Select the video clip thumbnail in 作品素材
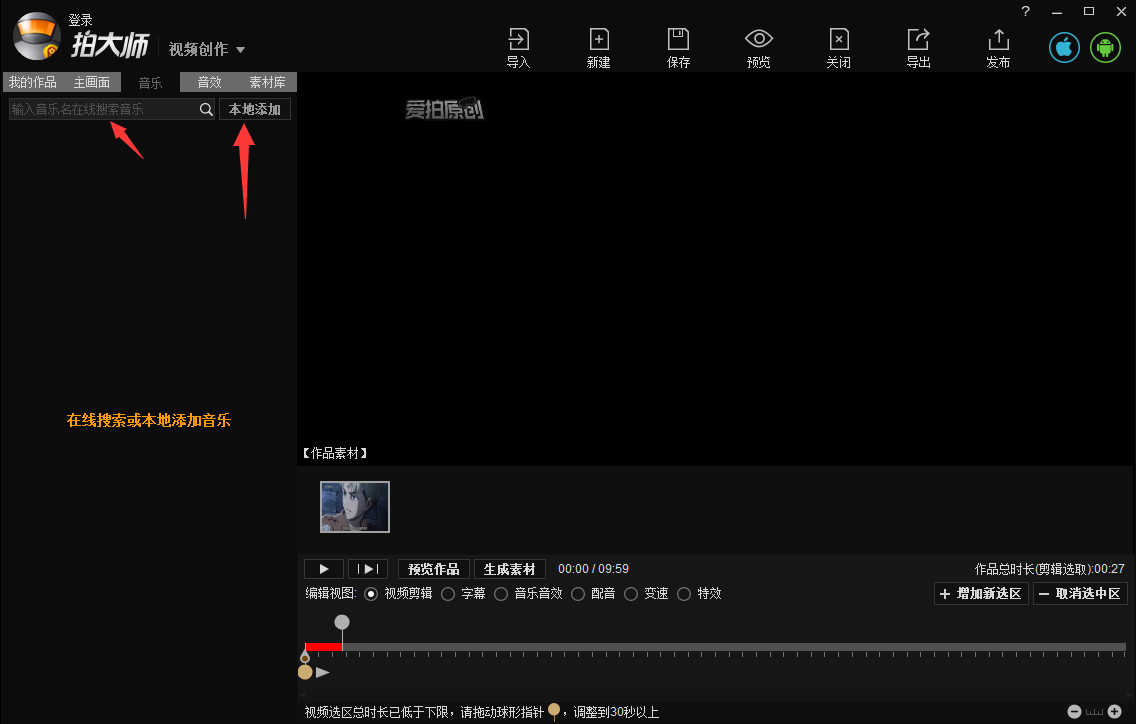This screenshot has height=724, width=1136. pos(355,507)
